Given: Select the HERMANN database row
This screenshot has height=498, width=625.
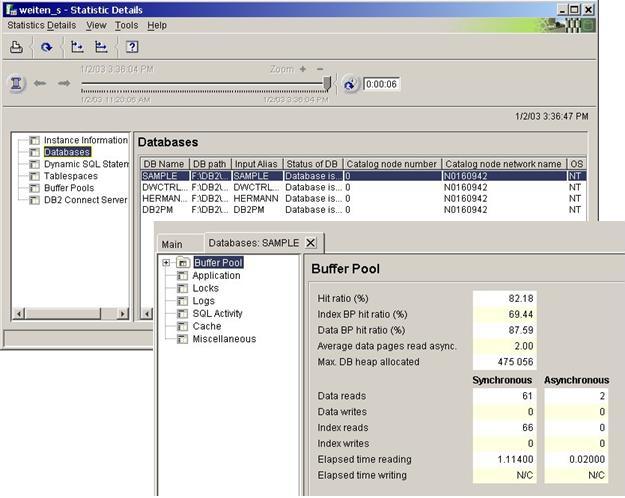Looking at the screenshot, I should tap(364, 198).
